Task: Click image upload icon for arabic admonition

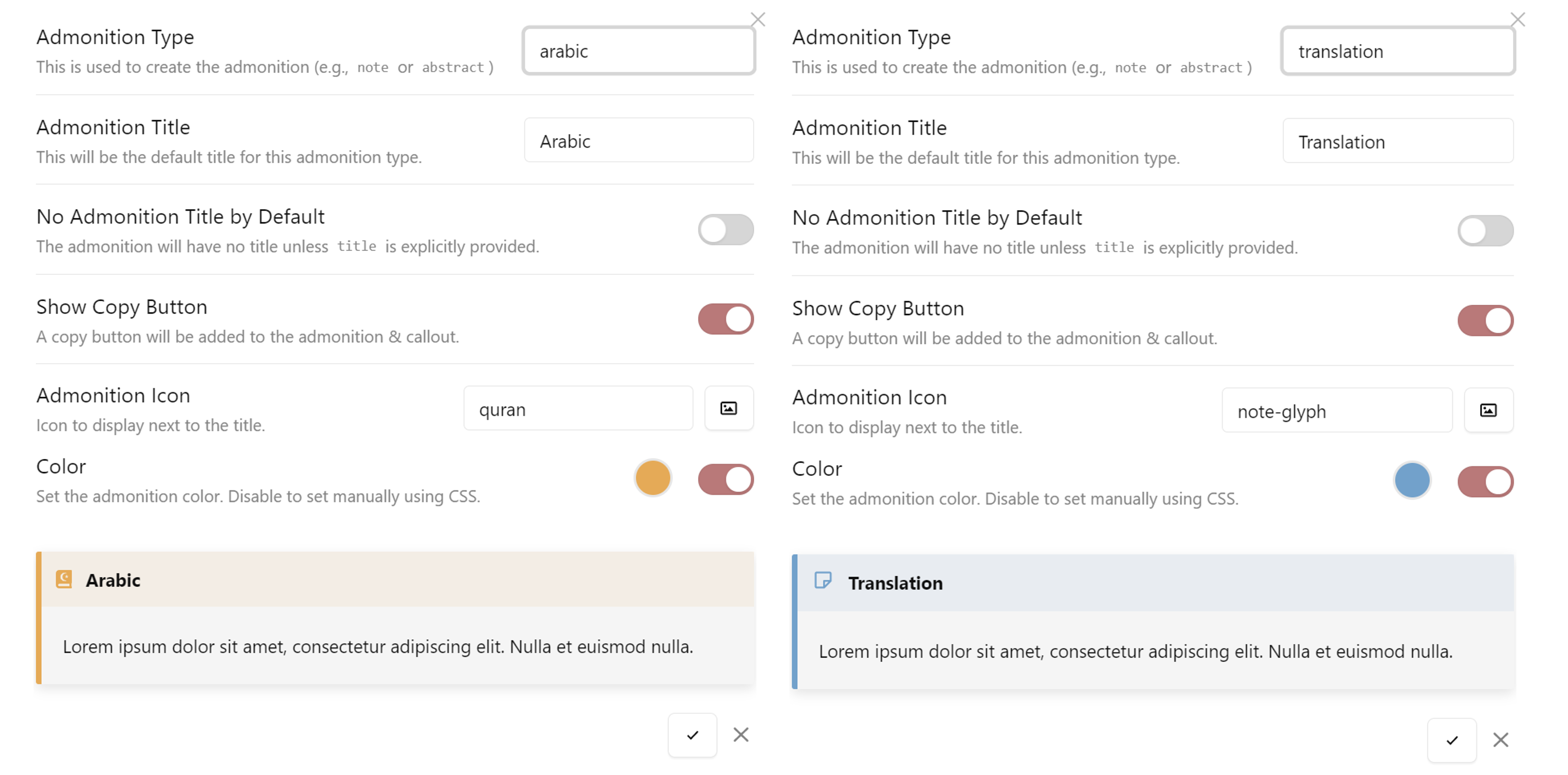Action: pyautogui.click(x=728, y=408)
